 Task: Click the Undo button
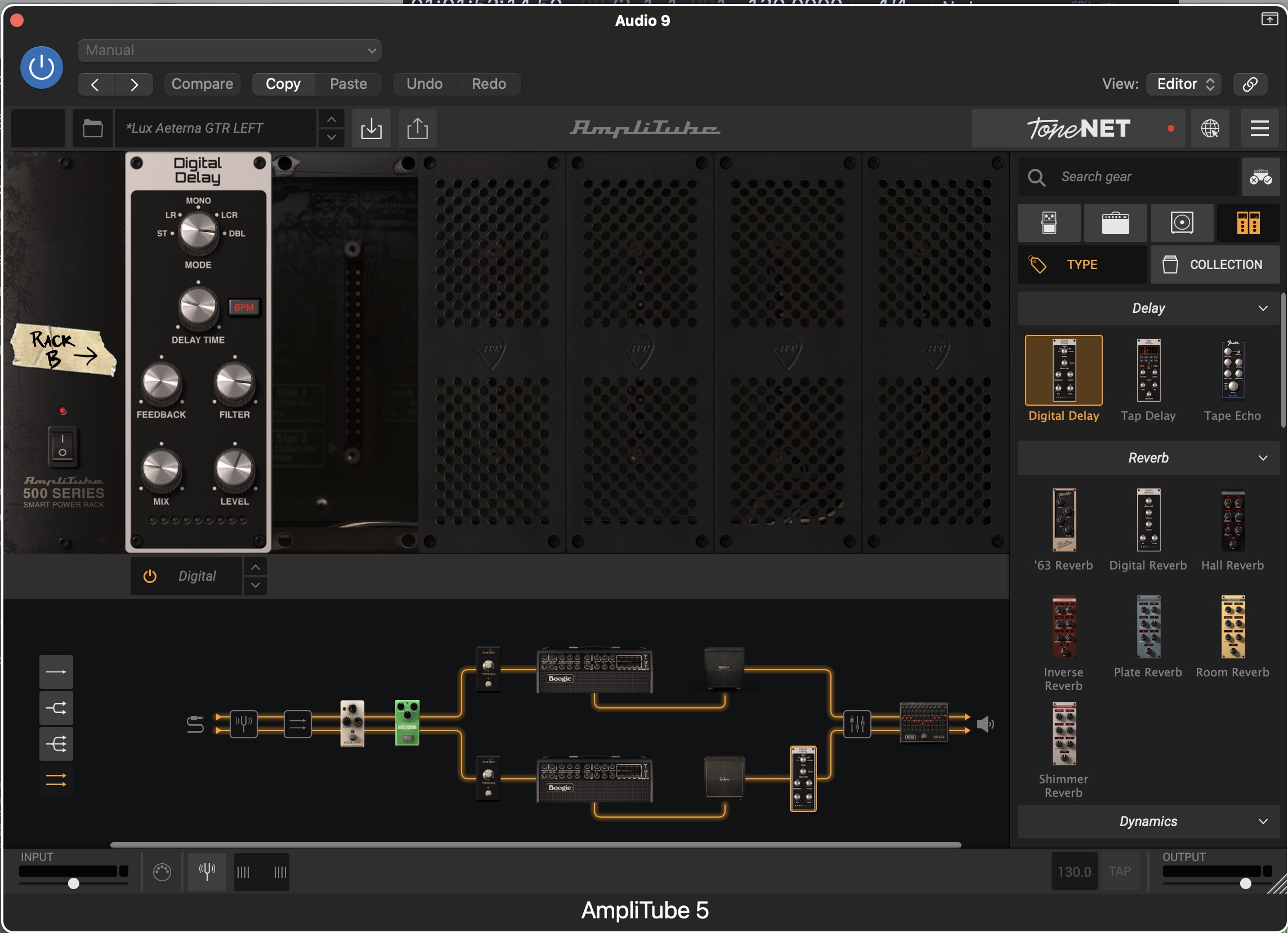[424, 84]
